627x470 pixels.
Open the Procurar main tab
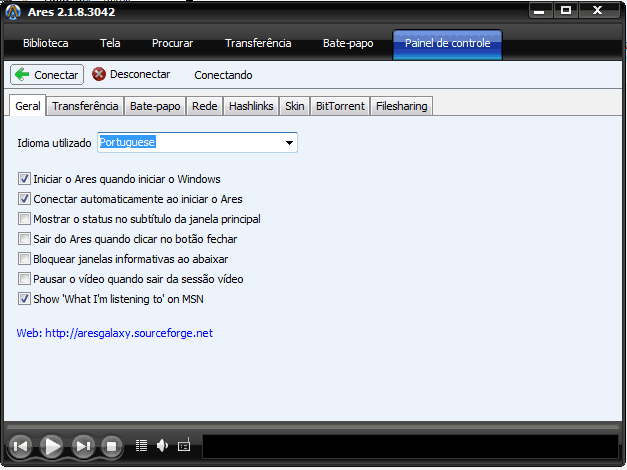tap(172, 43)
